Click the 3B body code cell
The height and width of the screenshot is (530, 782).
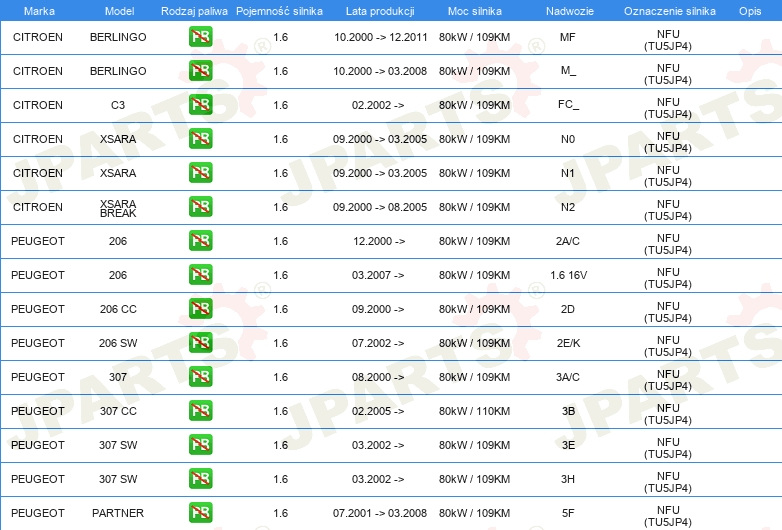tap(568, 411)
